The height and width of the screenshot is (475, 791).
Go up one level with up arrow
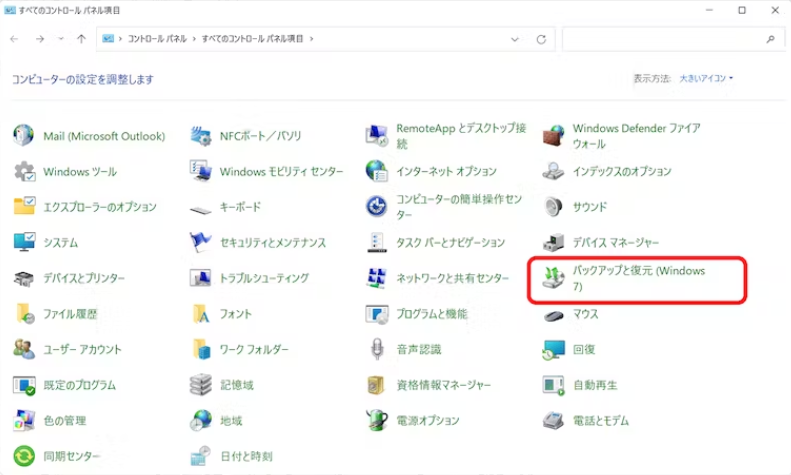(x=81, y=39)
